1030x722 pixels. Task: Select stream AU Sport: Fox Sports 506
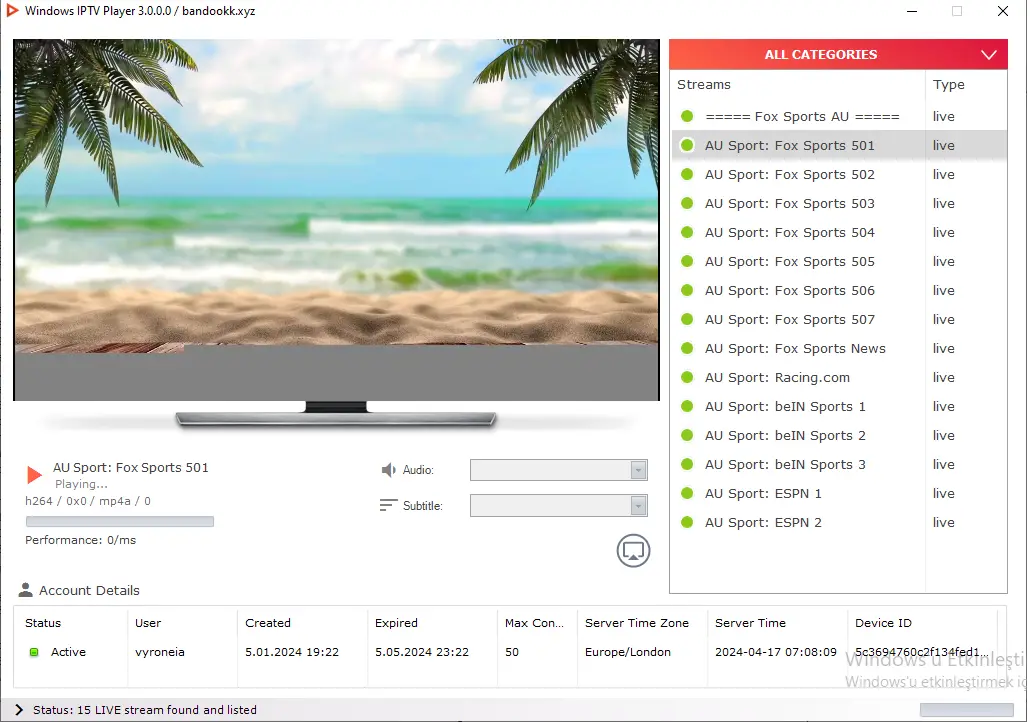click(x=840, y=290)
